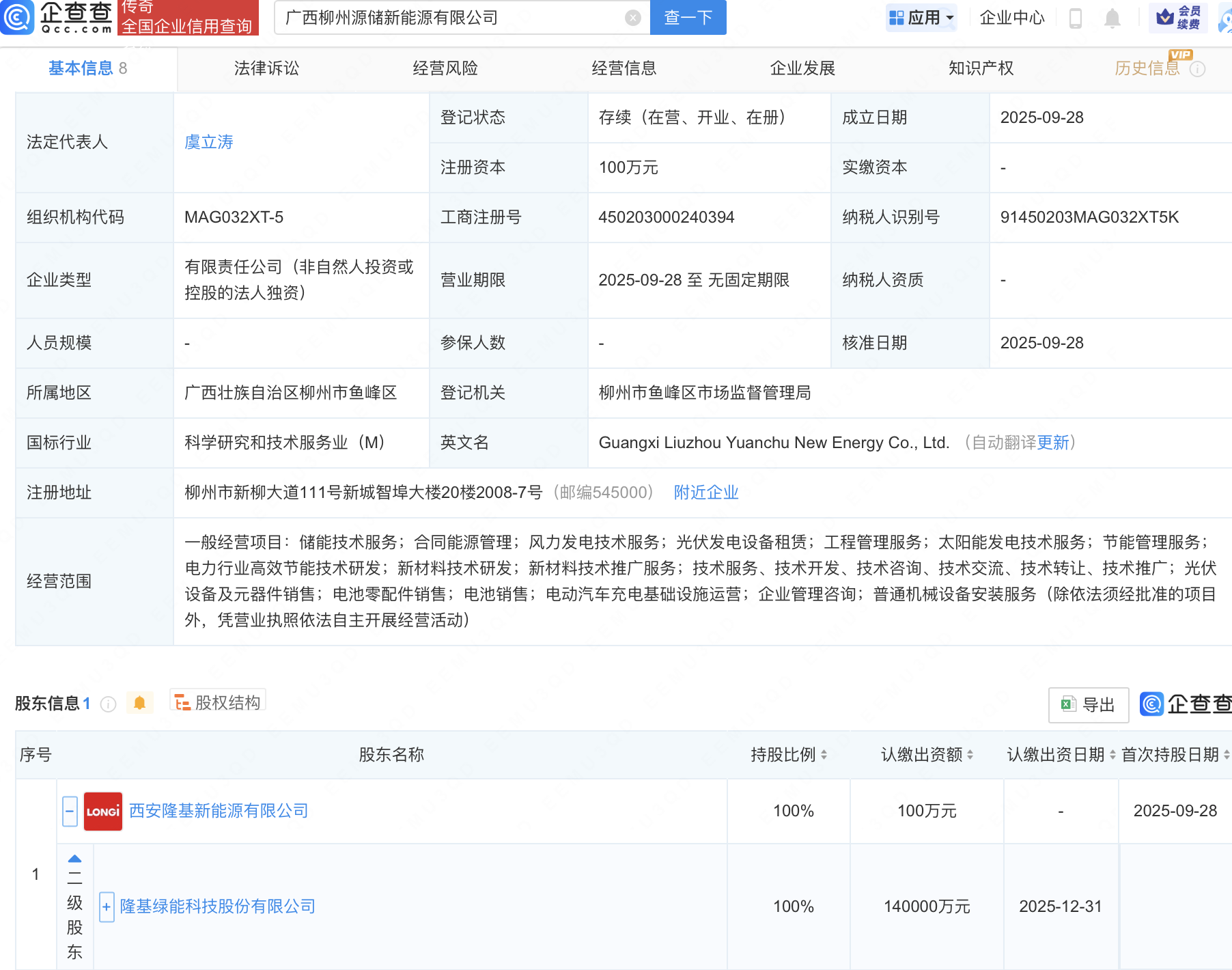Switch to the 法律诉讼 tab
This screenshot has width=1232, height=970.
click(266, 68)
